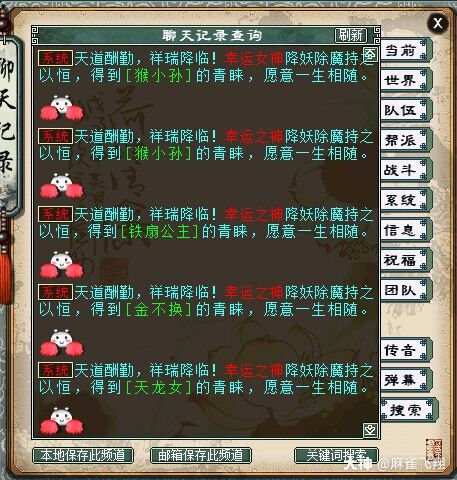Screen dimensions: 457x480
Task: Close the chat record window with X
Action: [x=438, y=23]
